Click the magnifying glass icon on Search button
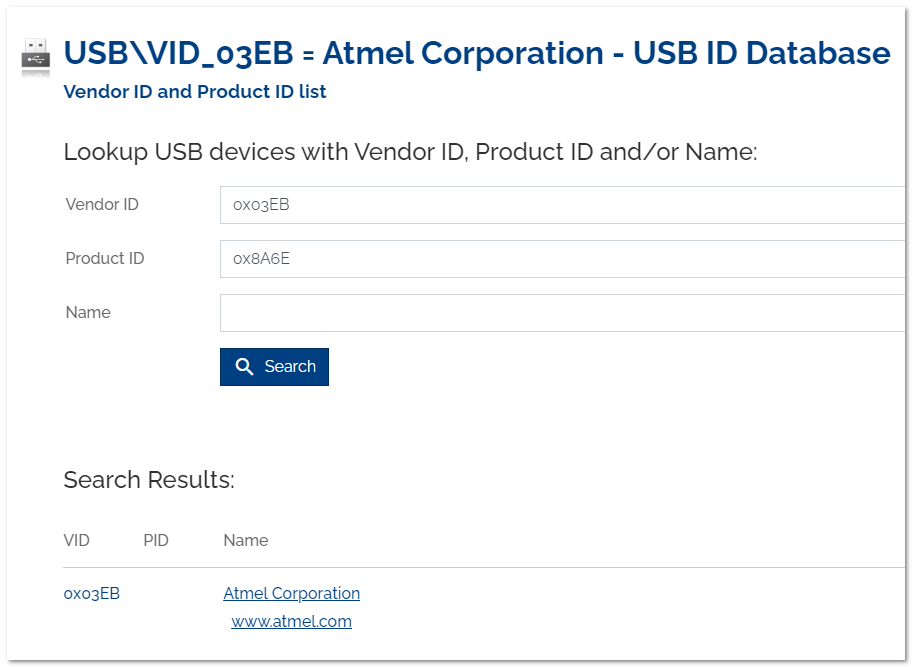Viewport: 912px width, 667px height. coord(244,366)
